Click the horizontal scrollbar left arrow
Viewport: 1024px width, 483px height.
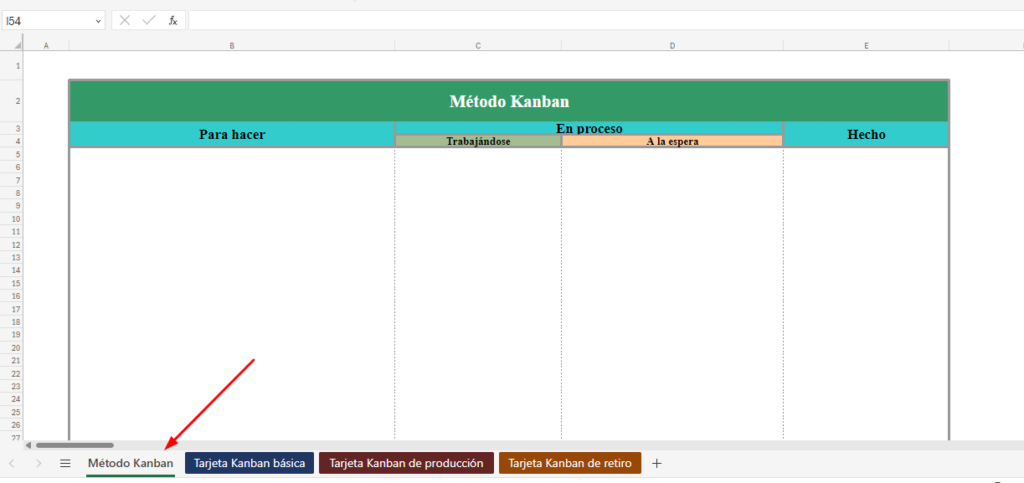pos(29,445)
